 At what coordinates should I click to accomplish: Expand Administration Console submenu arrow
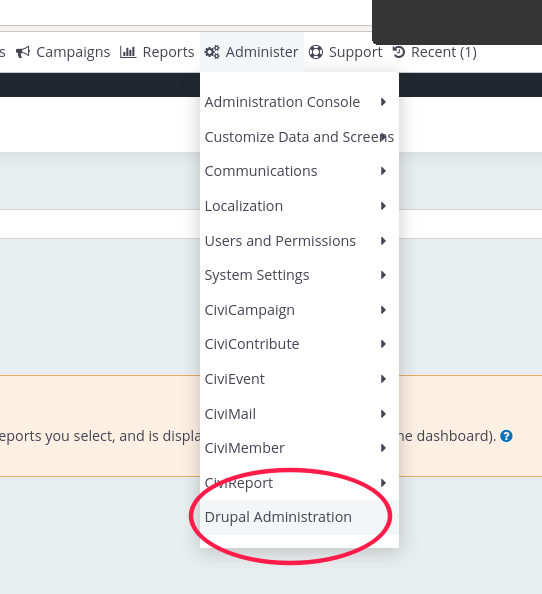383,102
